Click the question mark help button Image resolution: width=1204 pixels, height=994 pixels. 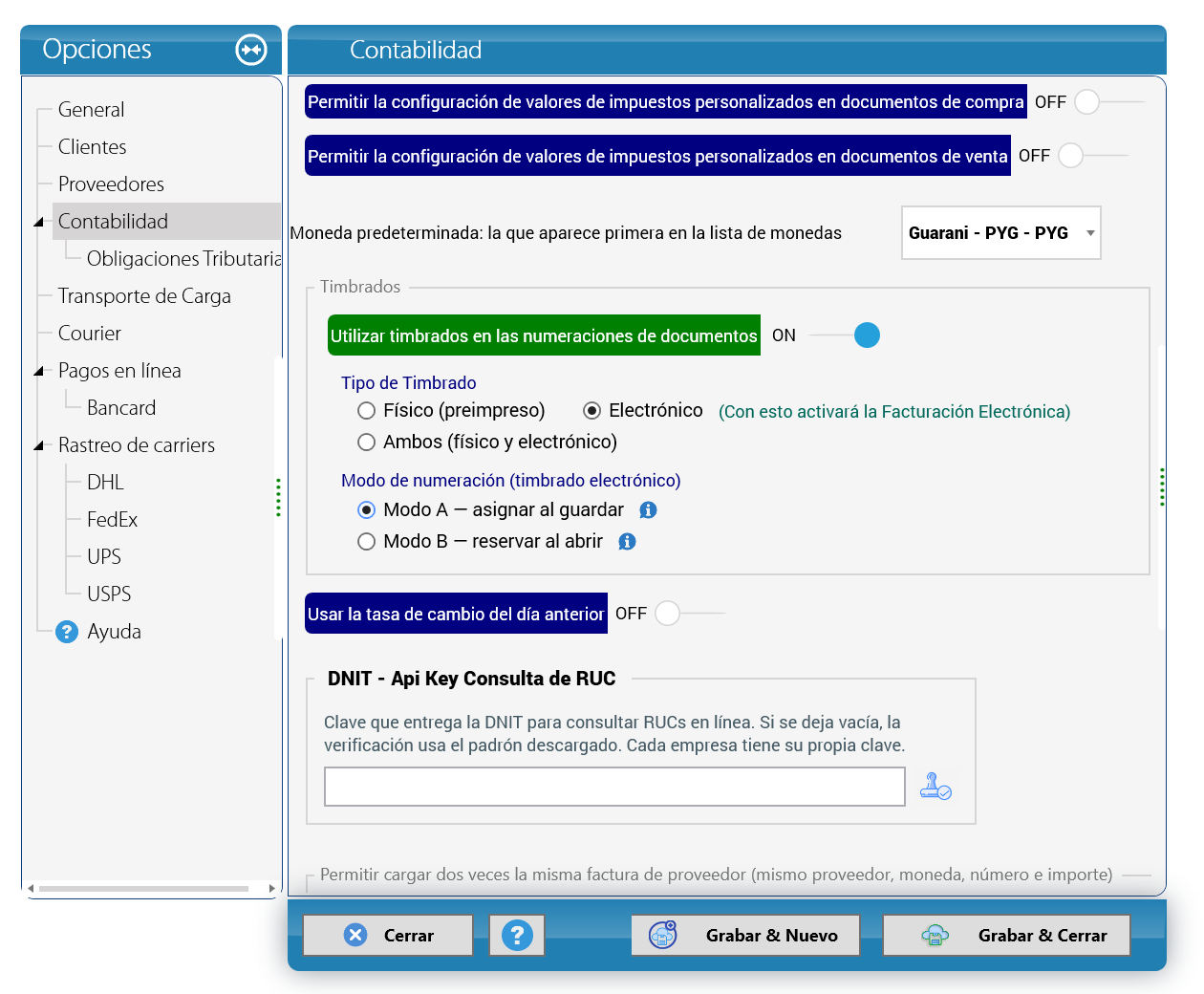tap(517, 935)
